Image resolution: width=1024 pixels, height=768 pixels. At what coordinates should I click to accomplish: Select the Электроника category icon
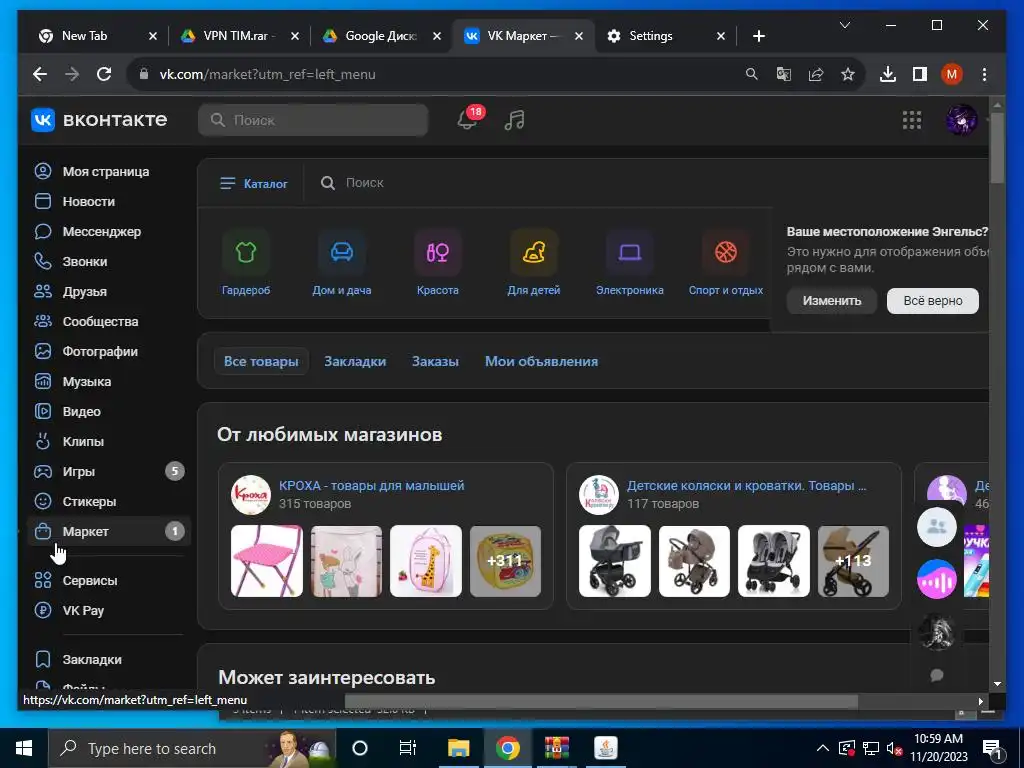coord(630,252)
